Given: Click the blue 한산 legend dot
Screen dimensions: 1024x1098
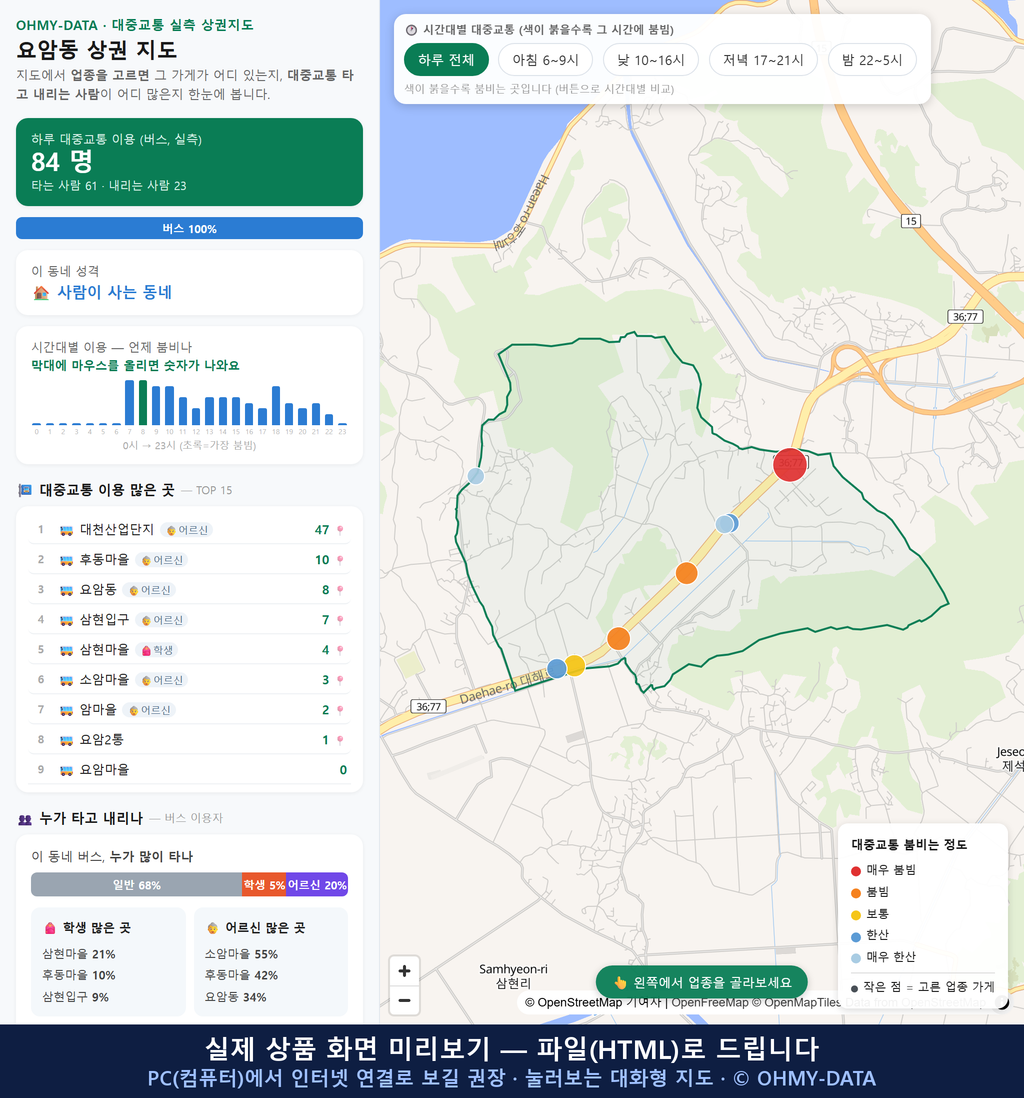Looking at the screenshot, I should coord(856,937).
